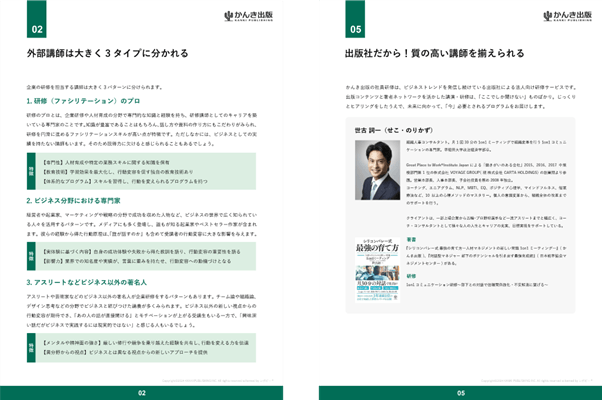
Task: Click the green footer bar showing 02
Action: (x=142, y=393)
